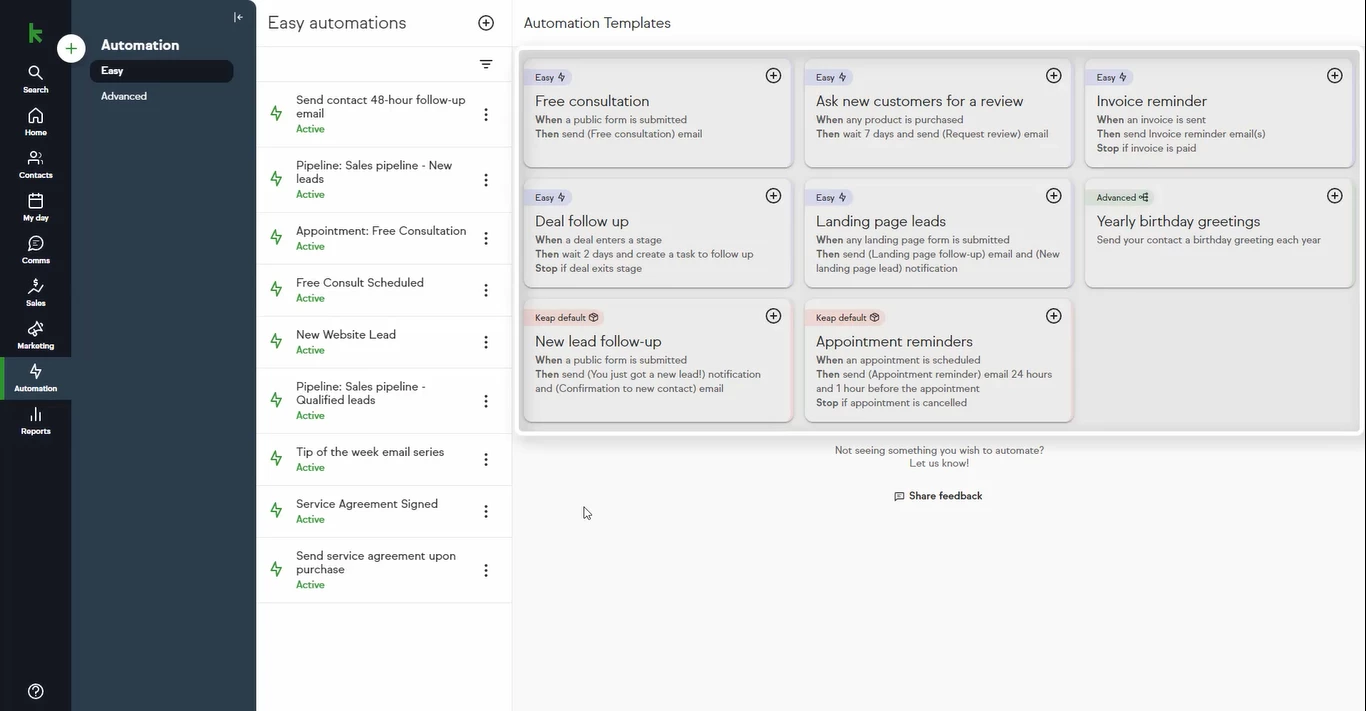Select the Easy automation tab
Viewport: 1366px width, 711px height.
click(161, 71)
